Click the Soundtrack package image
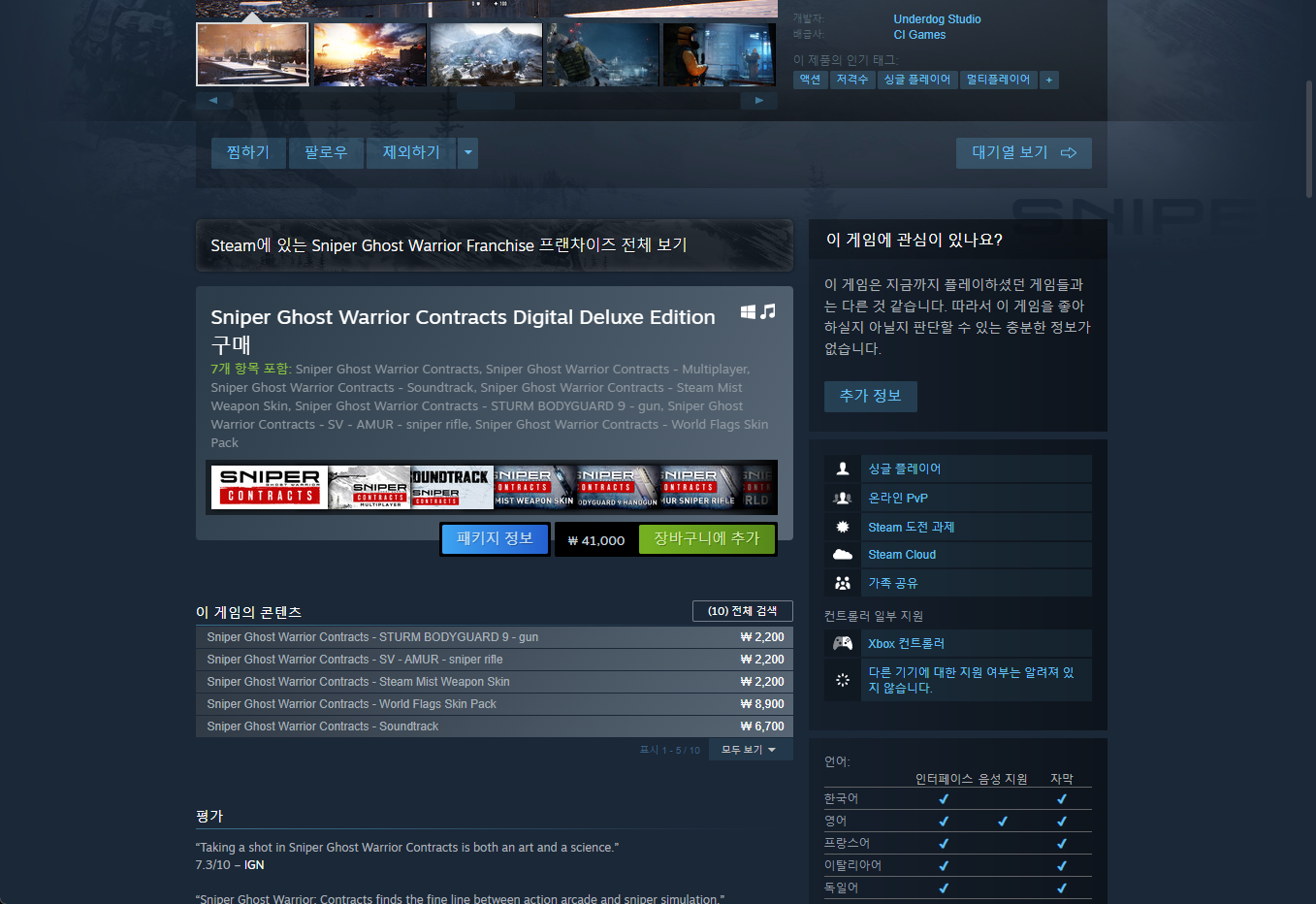The image size is (1316, 904). pos(452,487)
